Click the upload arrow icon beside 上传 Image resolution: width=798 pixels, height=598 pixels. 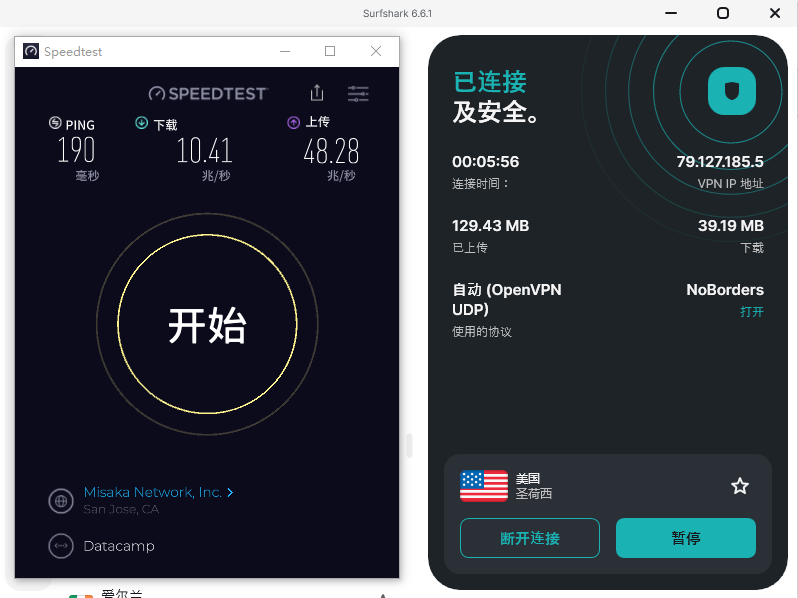(294, 122)
